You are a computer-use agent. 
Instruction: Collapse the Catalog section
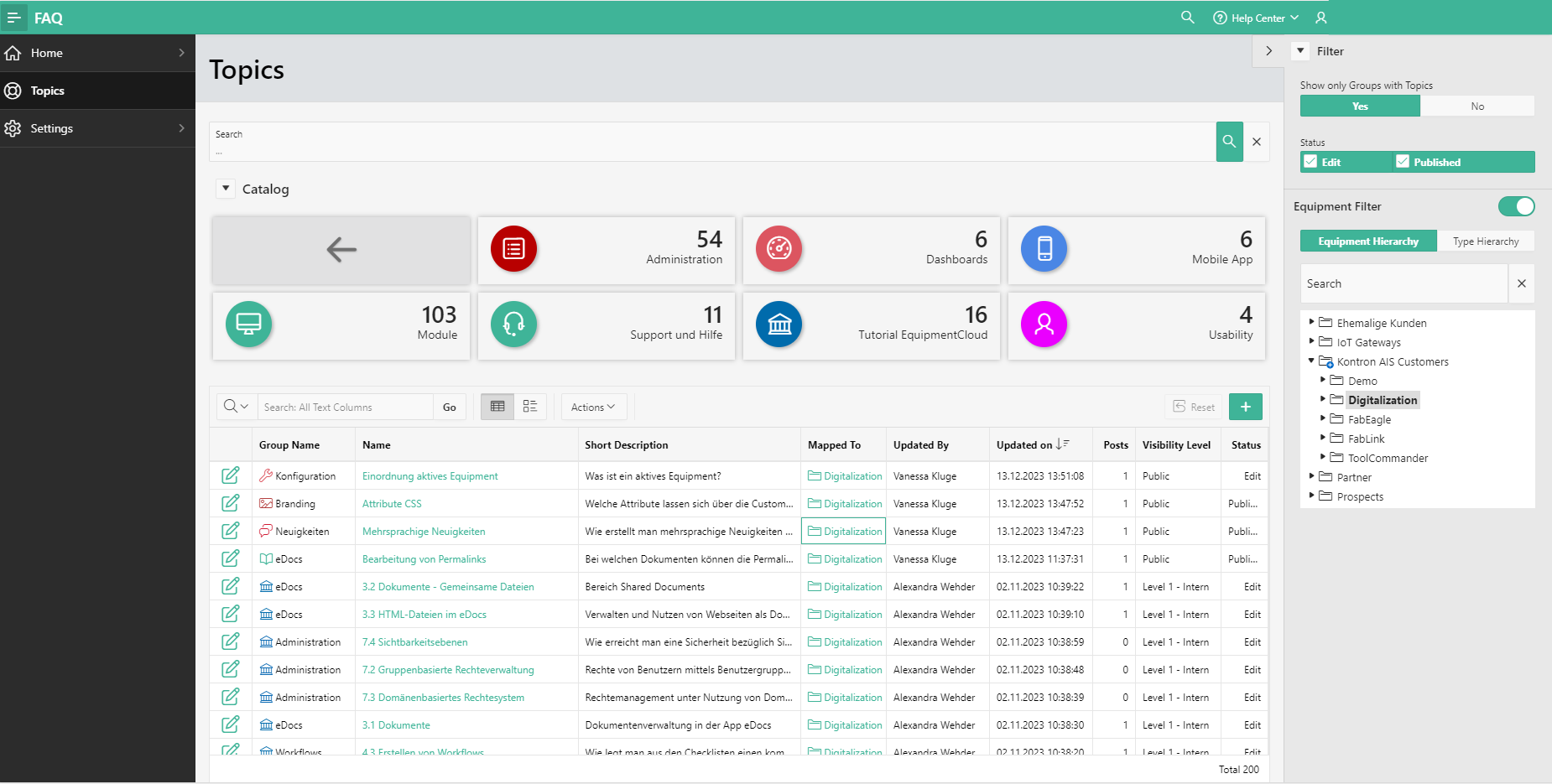pyautogui.click(x=226, y=189)
